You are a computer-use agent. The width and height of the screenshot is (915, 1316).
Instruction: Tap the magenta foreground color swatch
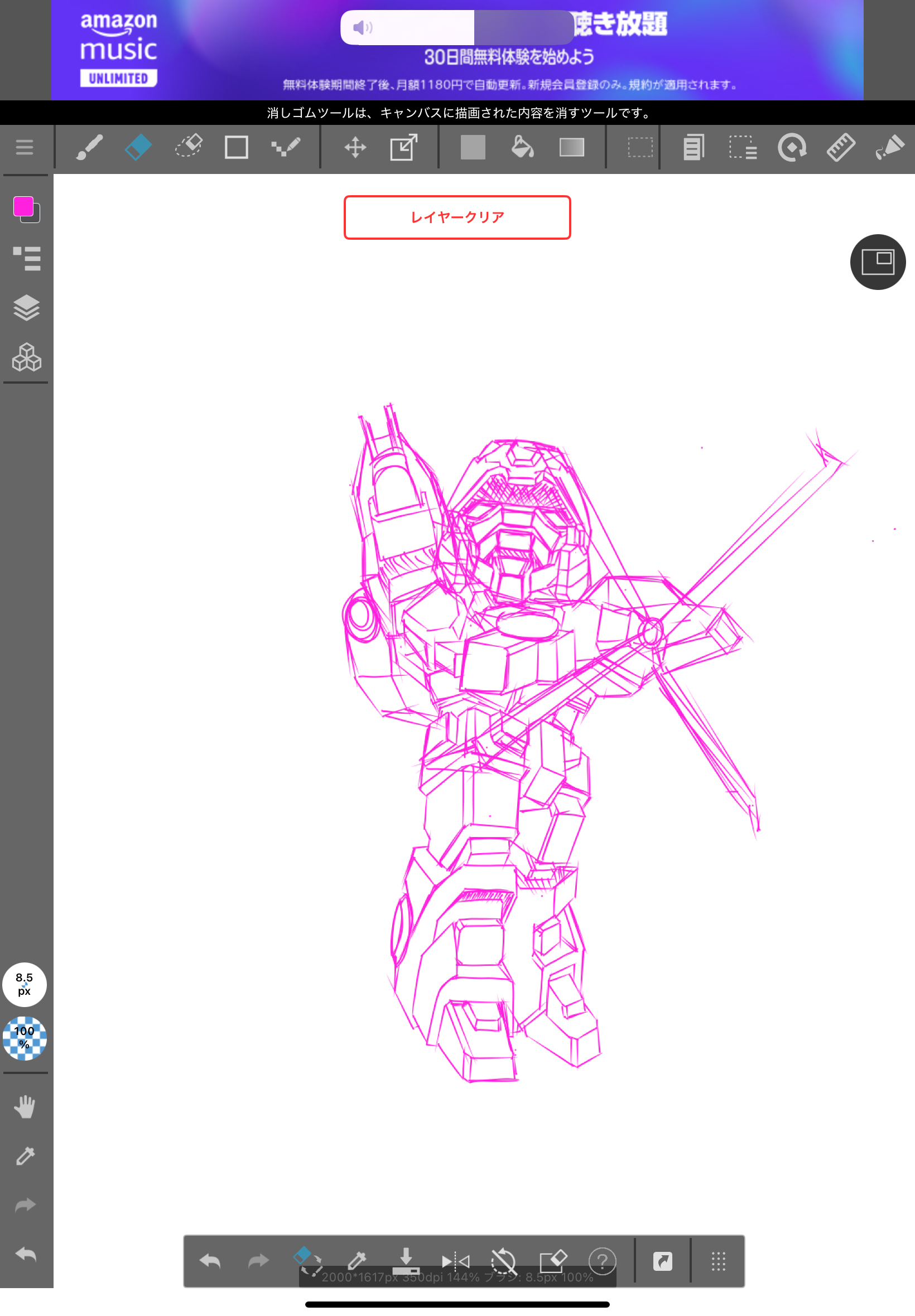pyautogui.click(x=23, y=207)
